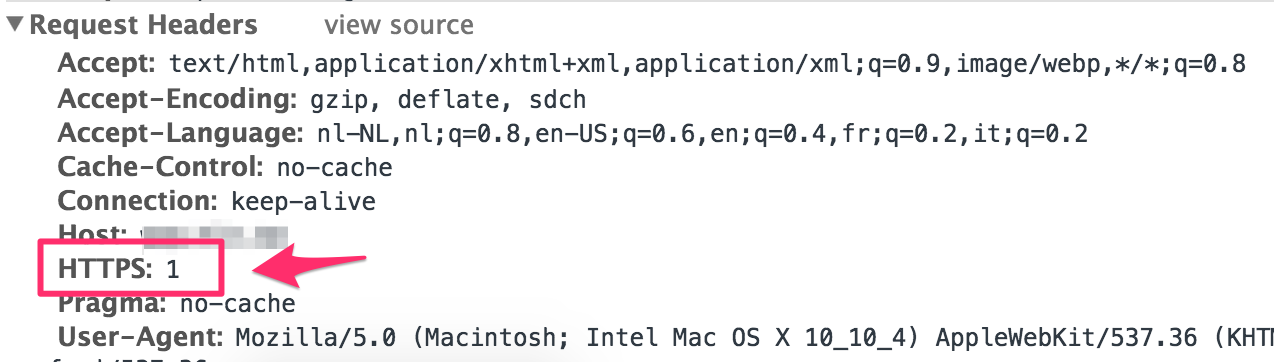Screen dimensions: 1274x362
Task: Select the Cache-Control header name
Action: (x=160, y=167)
